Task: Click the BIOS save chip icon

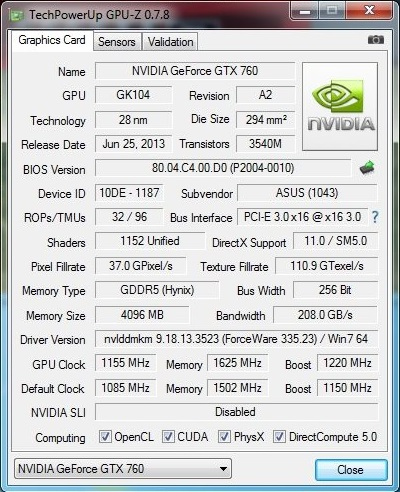Action: tap(367, 168)
